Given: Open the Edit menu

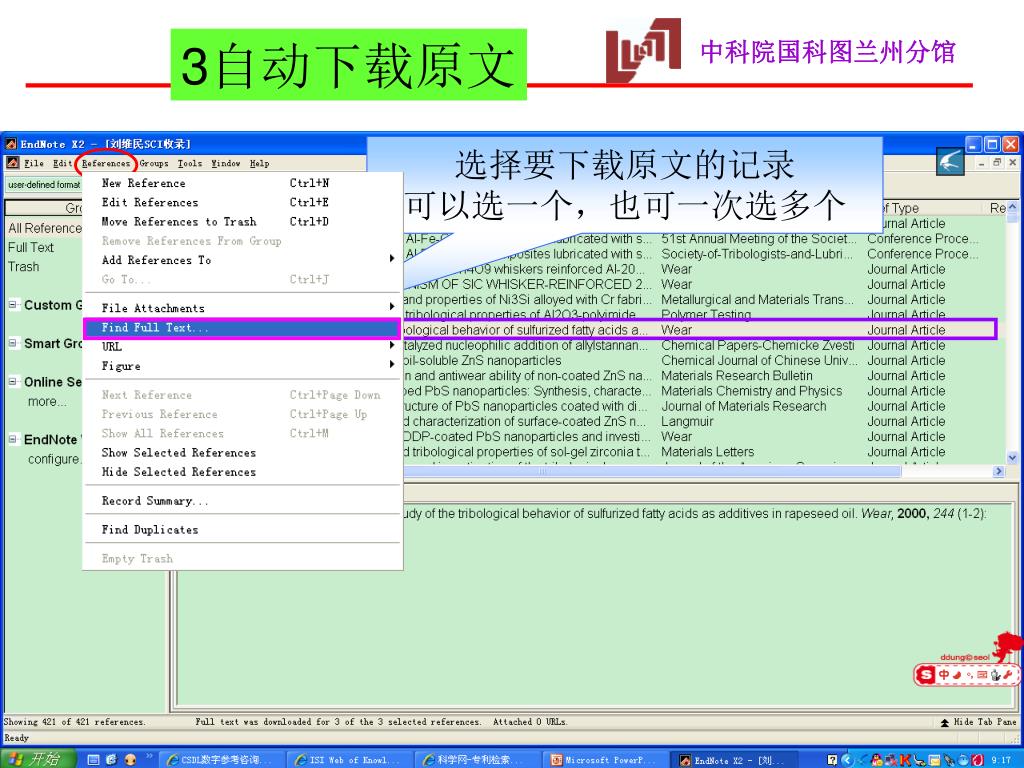Looking at the screenshot, I should pos(62,163).
